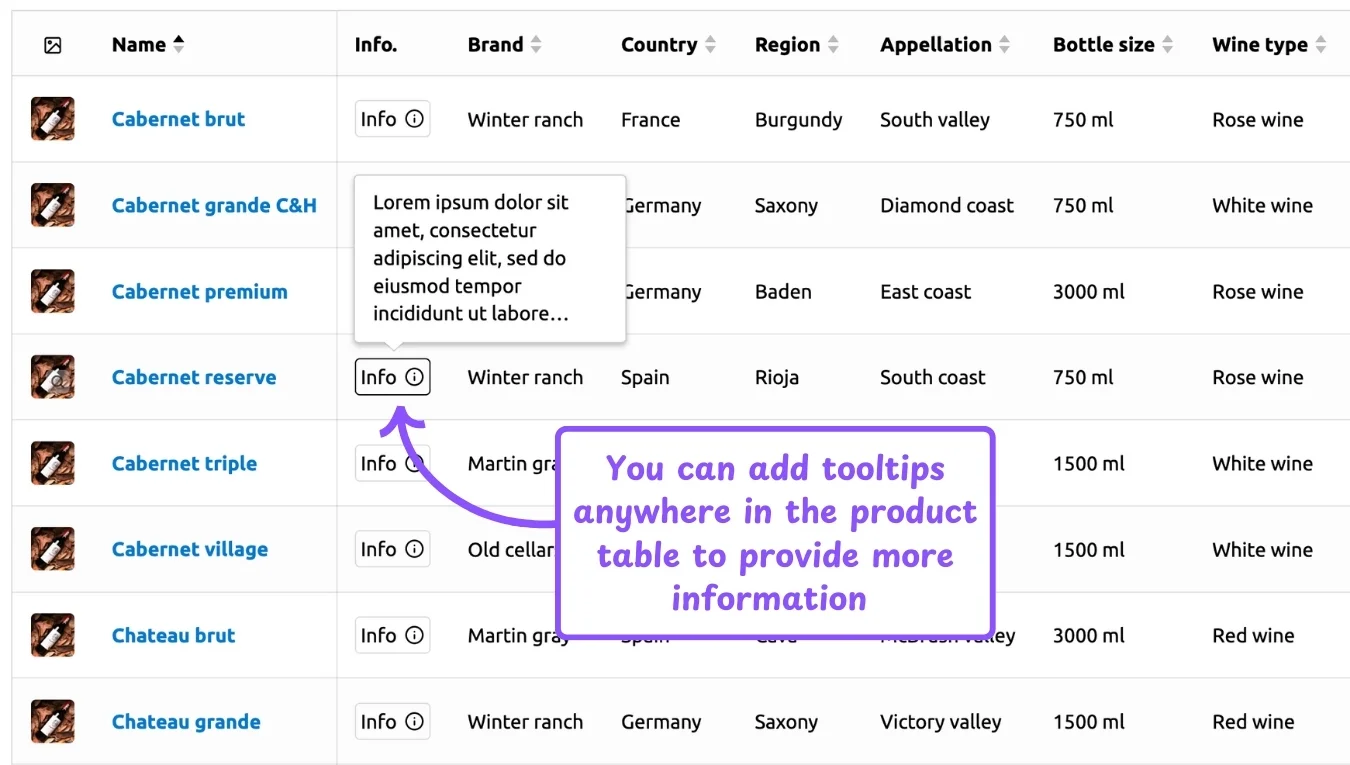Click Info button in Chateau brut row
Image resolution: width=1350 pixels, height=765 pixels.
[x=392, y=635]
